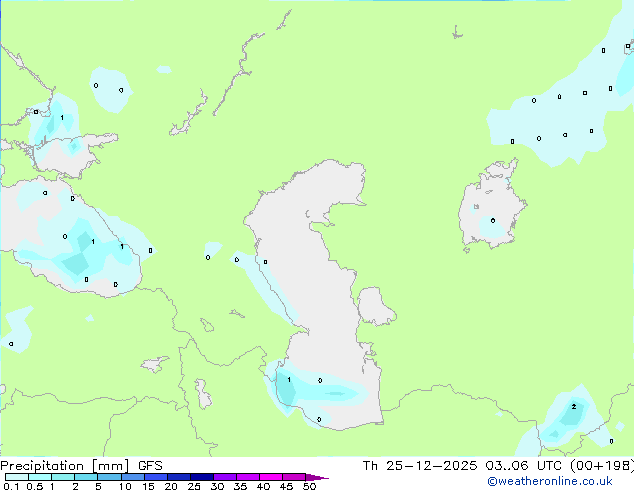The width and height of the screenshot is (634, 490).
Task: Click the legend label '40'
Action: pos(263,486)
